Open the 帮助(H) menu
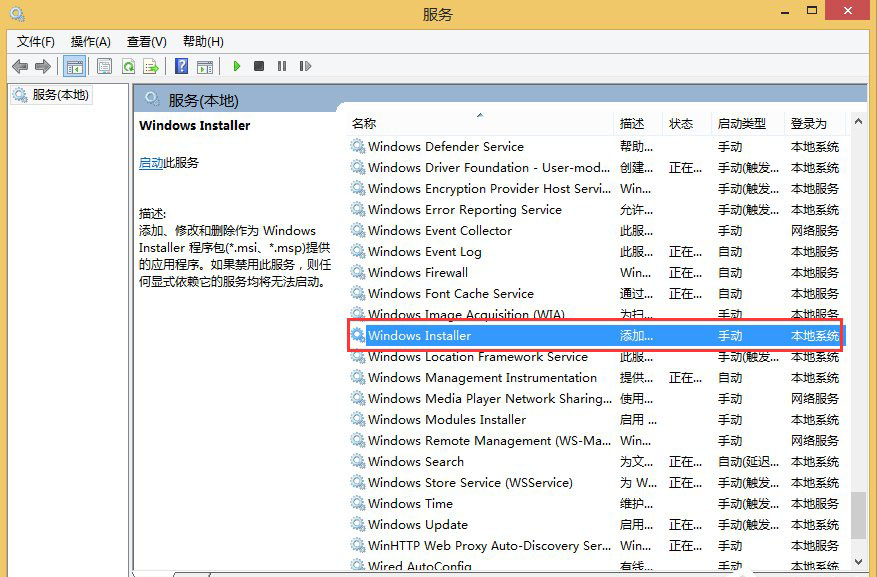 coord(203,42)
